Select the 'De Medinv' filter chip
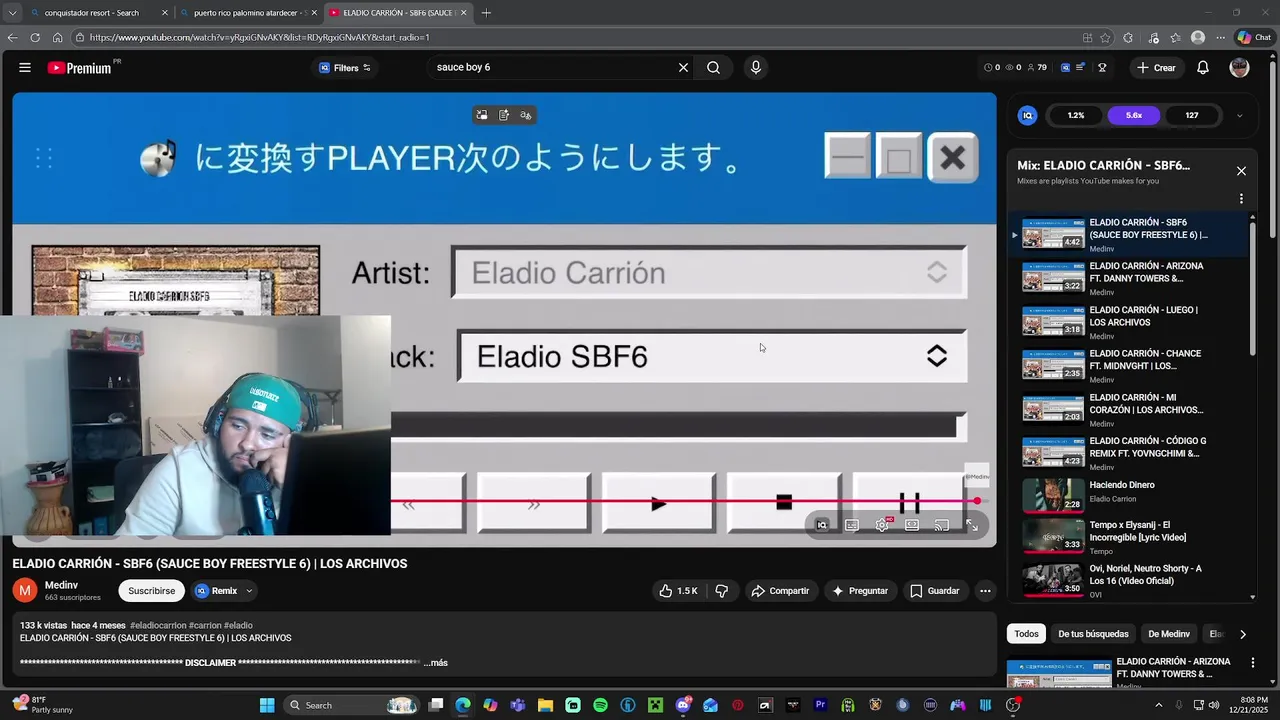Screen dimensions: 1280x720 coord(1168,634)
